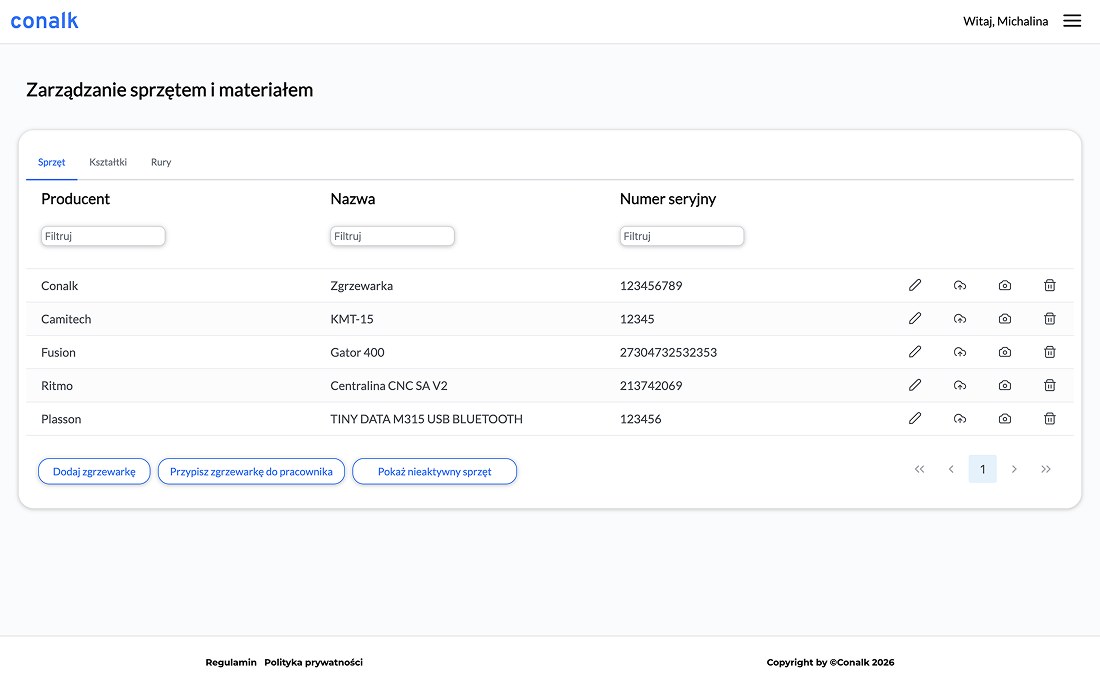The height and width of the screenshot is (688, 1100).
Task: Open camera for Conalk Zgrzewarka row
Action: pos(1005,285)
